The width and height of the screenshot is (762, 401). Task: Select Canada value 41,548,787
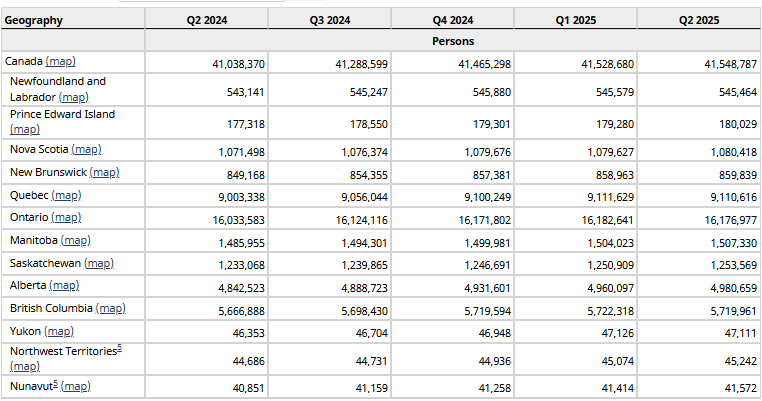[x=731, y=64]
